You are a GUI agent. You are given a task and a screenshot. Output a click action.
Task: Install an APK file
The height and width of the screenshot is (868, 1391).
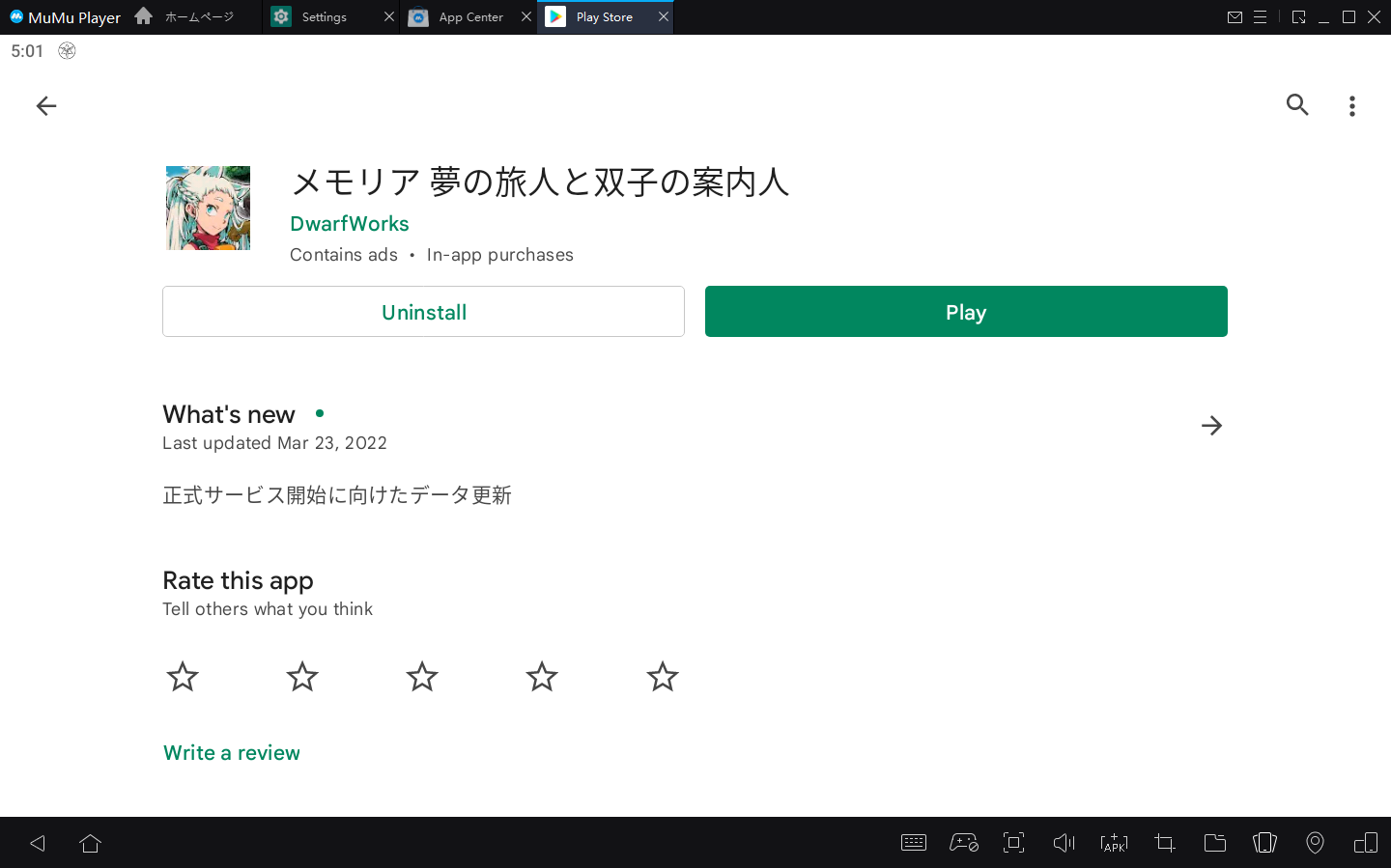1114,843
